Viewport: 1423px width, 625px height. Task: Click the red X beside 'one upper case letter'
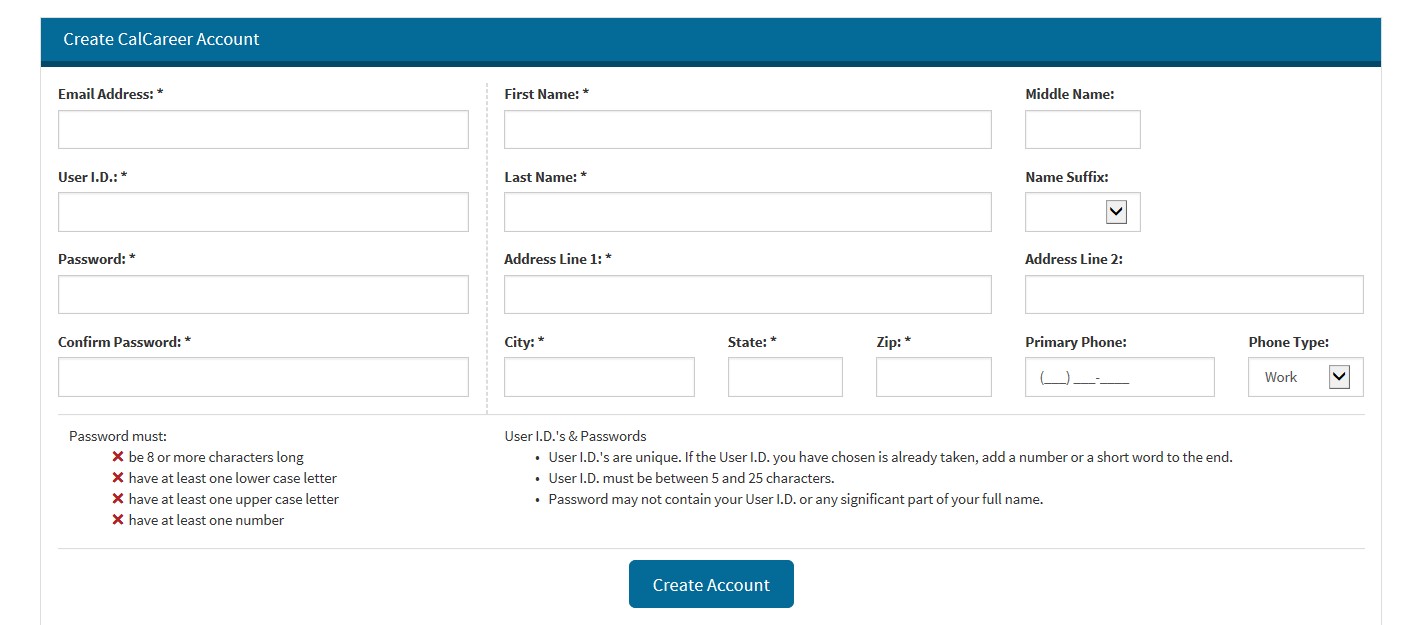coord(118,499)
